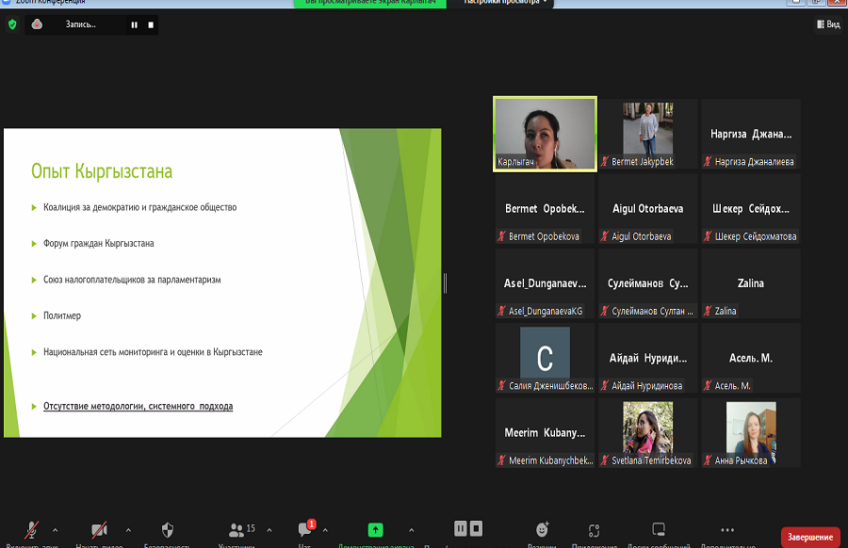
Task: Pause the recording in the top bar
Action: [134, 25]
